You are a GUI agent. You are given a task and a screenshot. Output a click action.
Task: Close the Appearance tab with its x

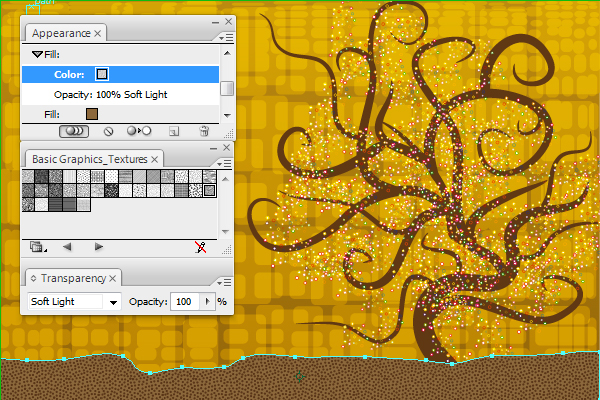pyautogui.click(x=98, y=34)
